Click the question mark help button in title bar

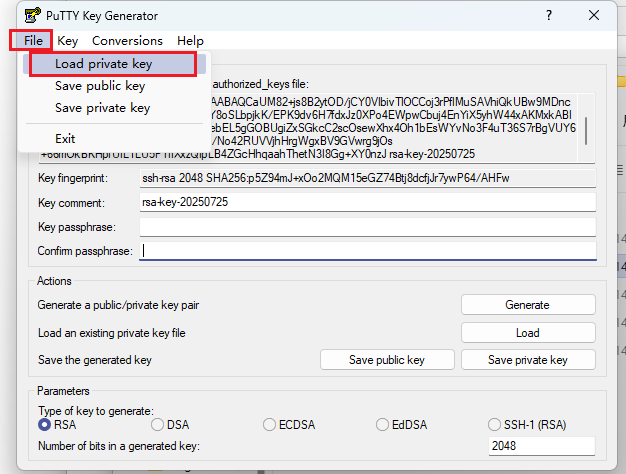point(548,16)
